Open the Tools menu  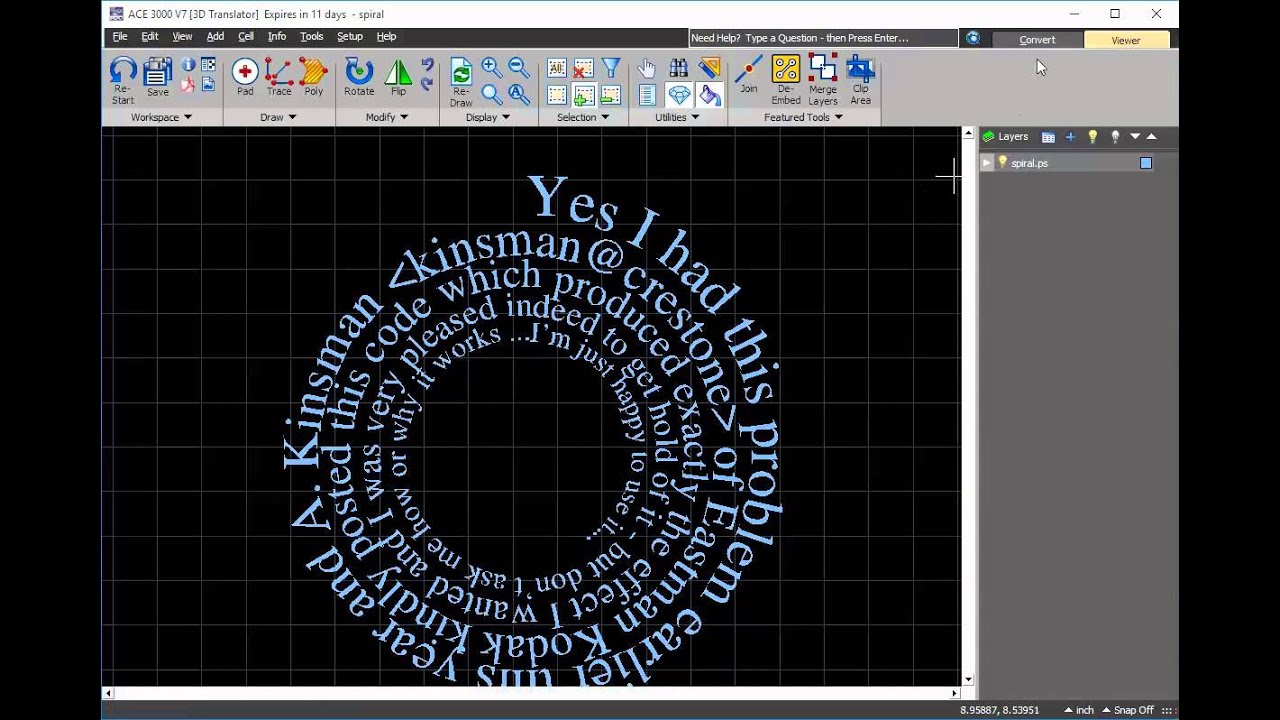coord(312,36)
